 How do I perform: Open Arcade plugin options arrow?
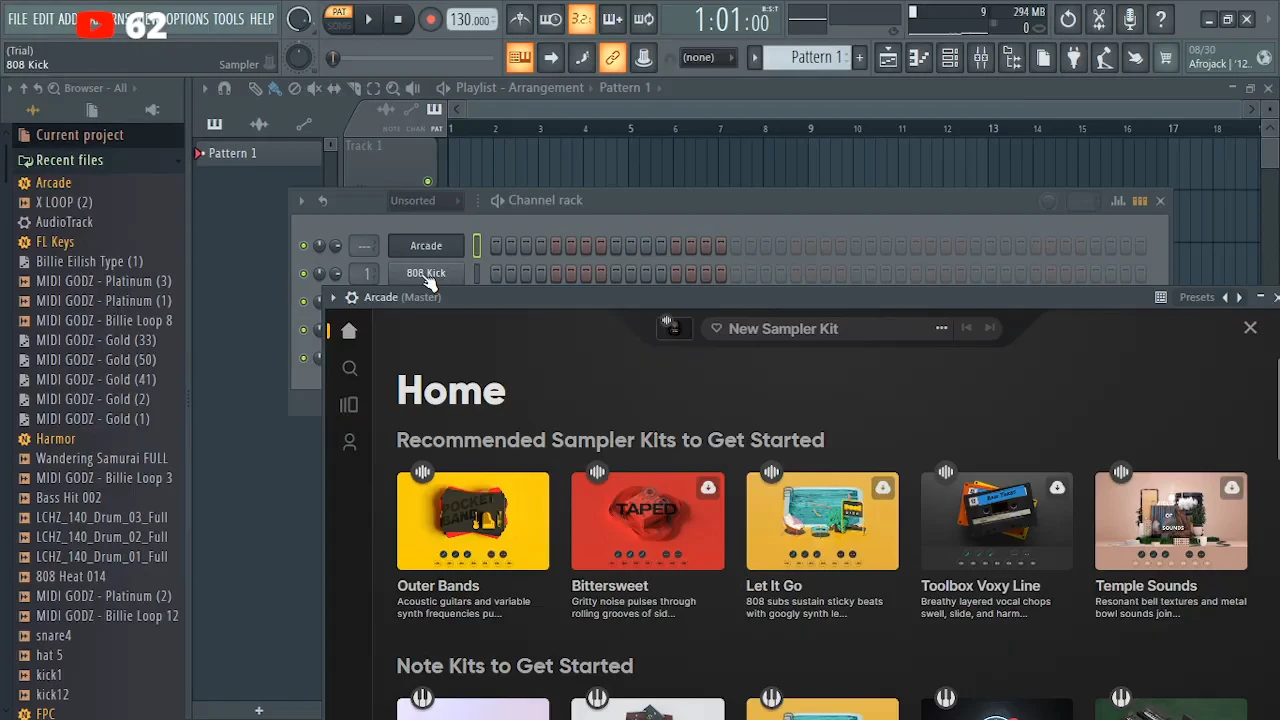(x=333, y=297)
